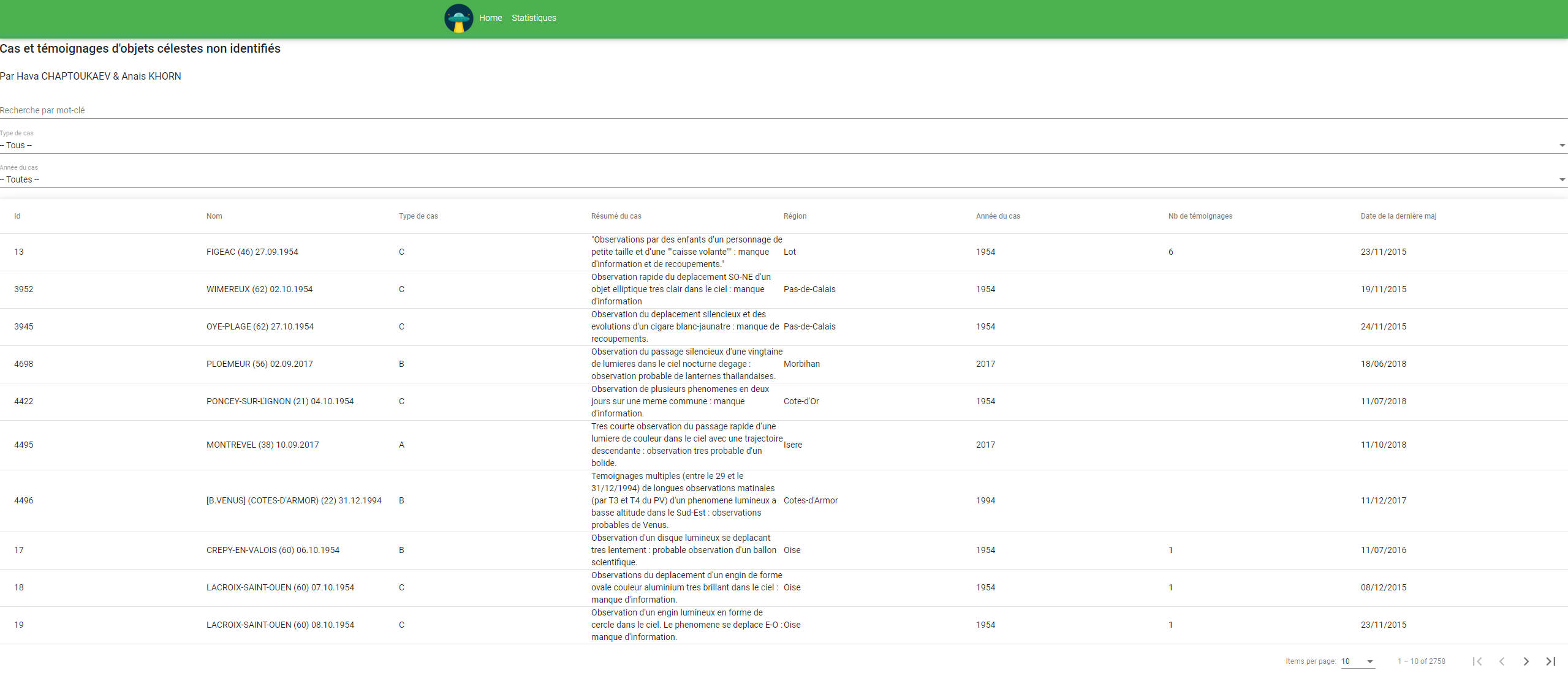
Task: Jump to the first page of results
Action: click(1478, 661)
